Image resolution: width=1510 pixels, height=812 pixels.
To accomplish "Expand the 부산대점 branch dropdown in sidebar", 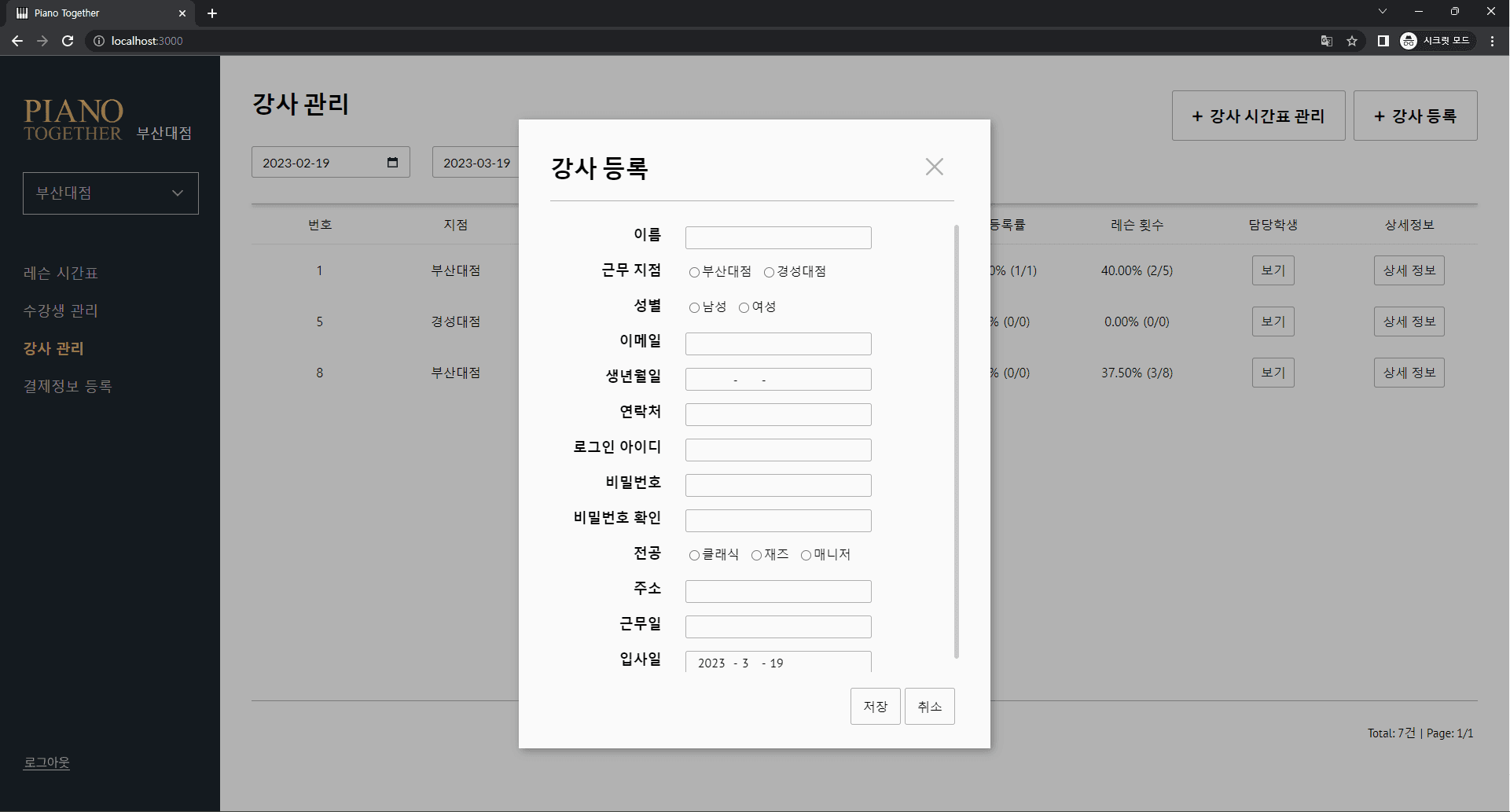I will pyautogui.click(x=111, y=193).
